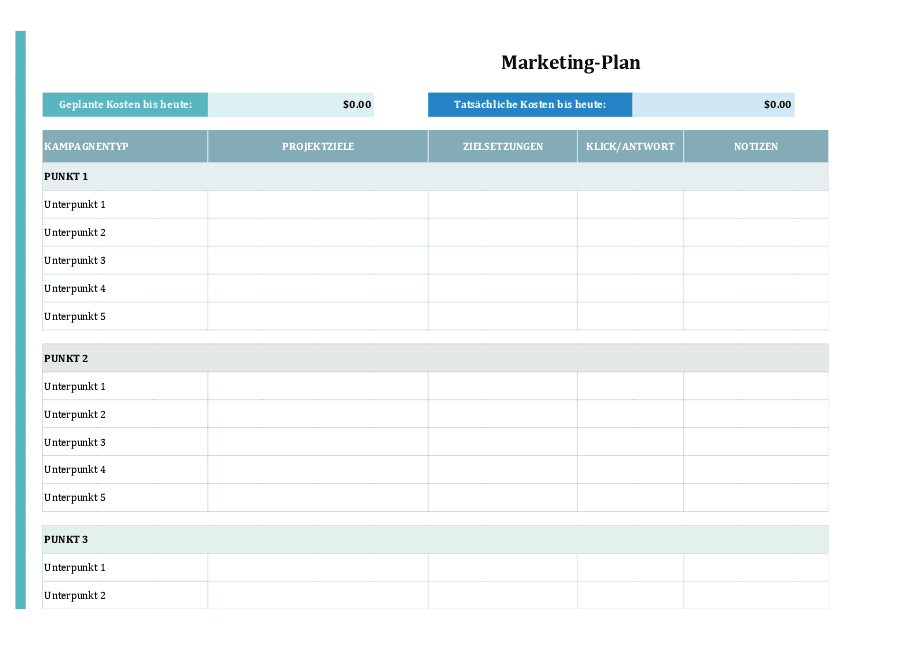Select Unterpunkt 3 under PUNKT 1
Viewport: 916px width, 648px height.
tap(125, 261)
